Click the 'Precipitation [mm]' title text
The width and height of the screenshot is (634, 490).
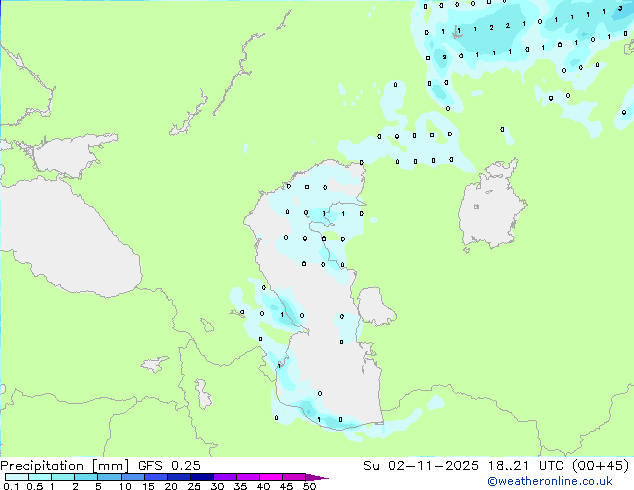pyautogui.click(x=64, y=466)
